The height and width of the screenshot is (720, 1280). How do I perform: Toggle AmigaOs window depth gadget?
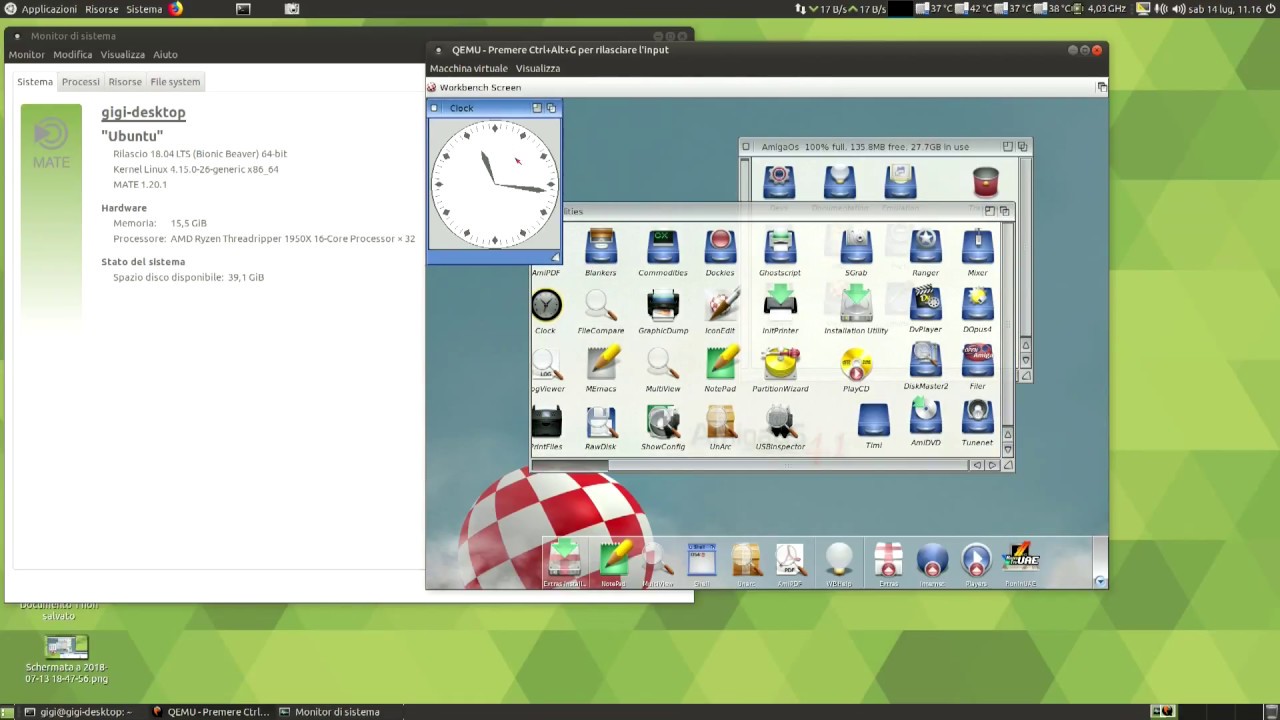click(1022, 146)
